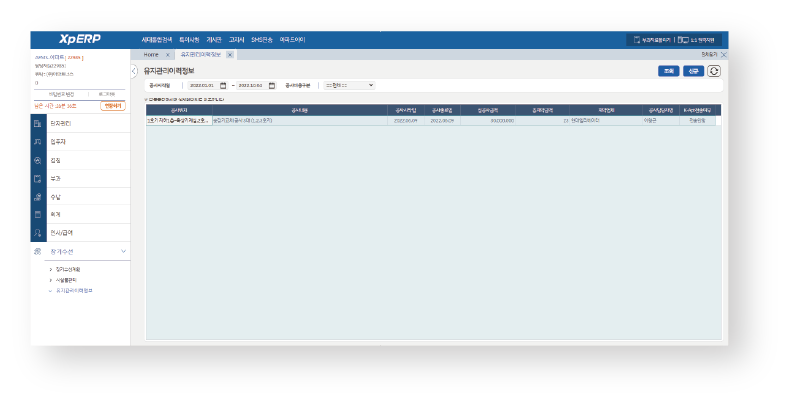790x406 pixels.
Task: Open the 게시판 top menu
Action: 214,40
